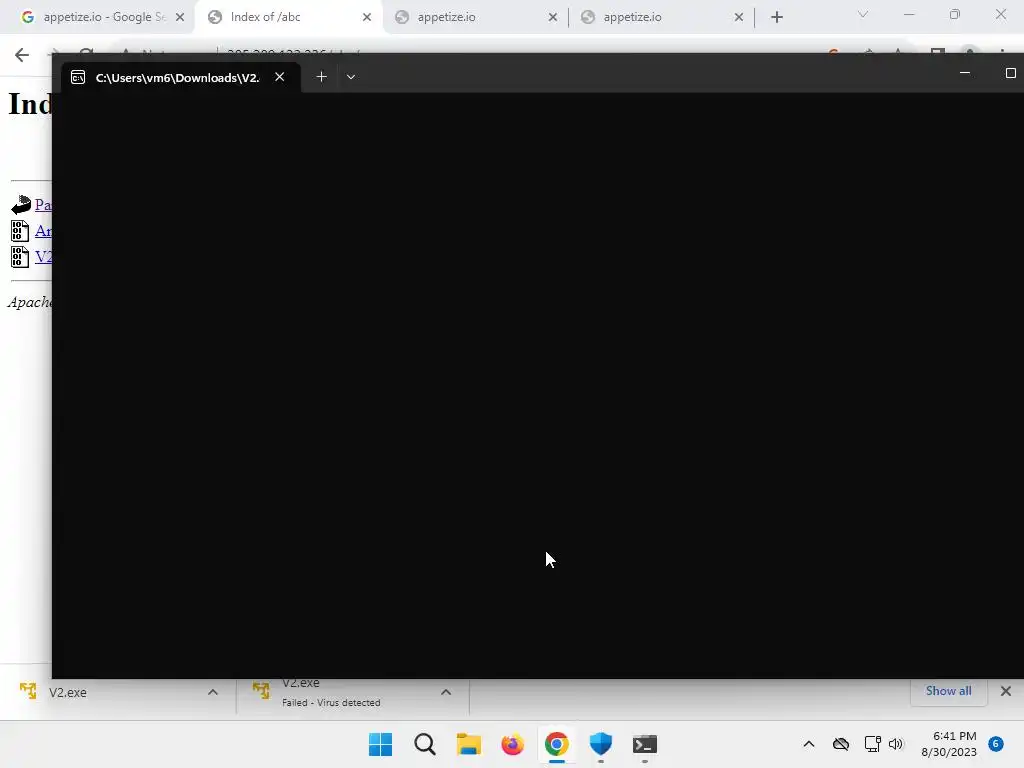The image size is (1024, 768).
Task: Go back in Chrome
Action: [x=22, y=55]
